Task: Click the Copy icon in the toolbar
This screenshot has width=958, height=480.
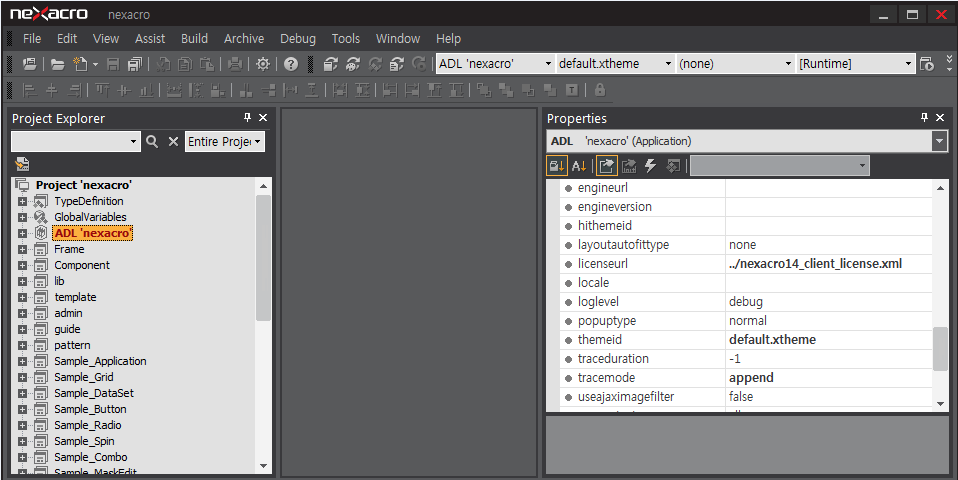Action: (x=185, y=64)
